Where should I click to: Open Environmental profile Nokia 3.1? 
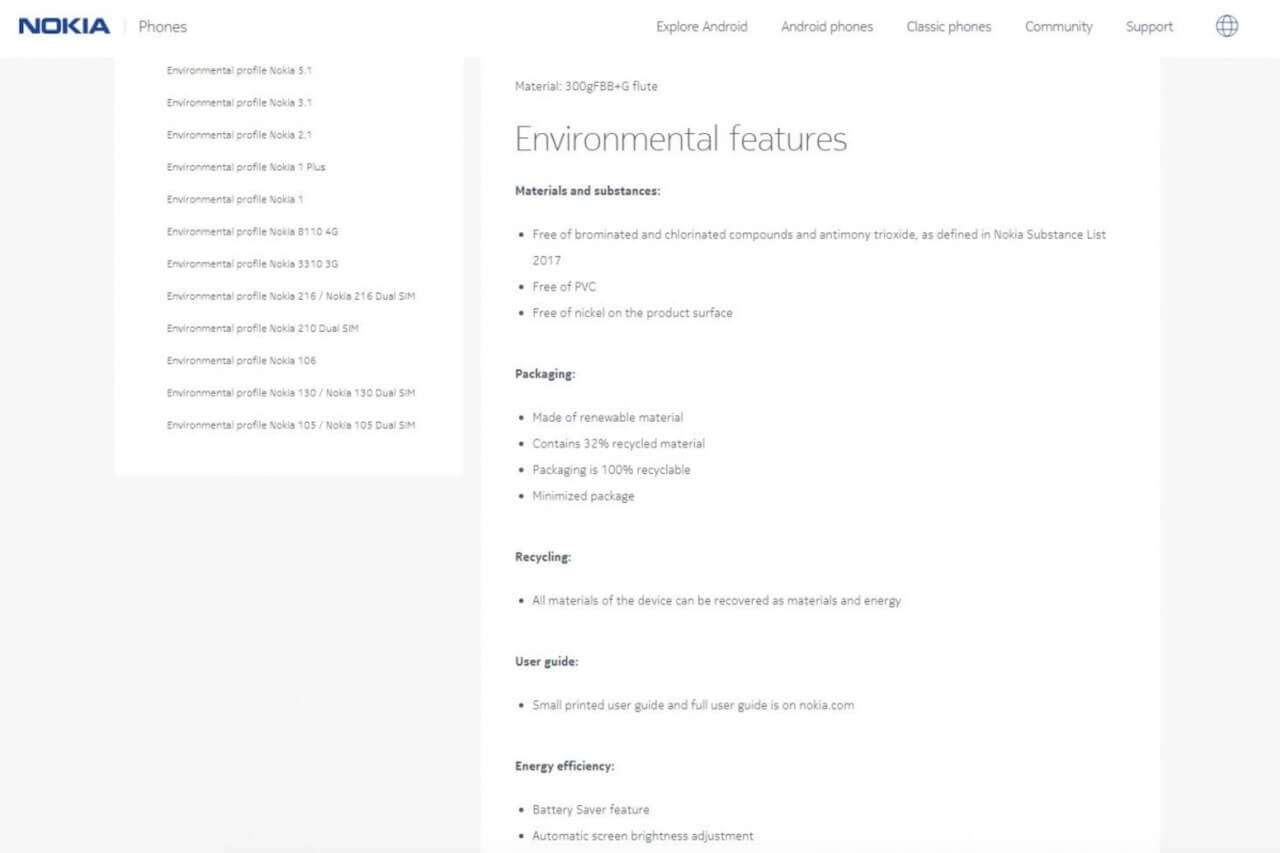[x=239, y=103]
